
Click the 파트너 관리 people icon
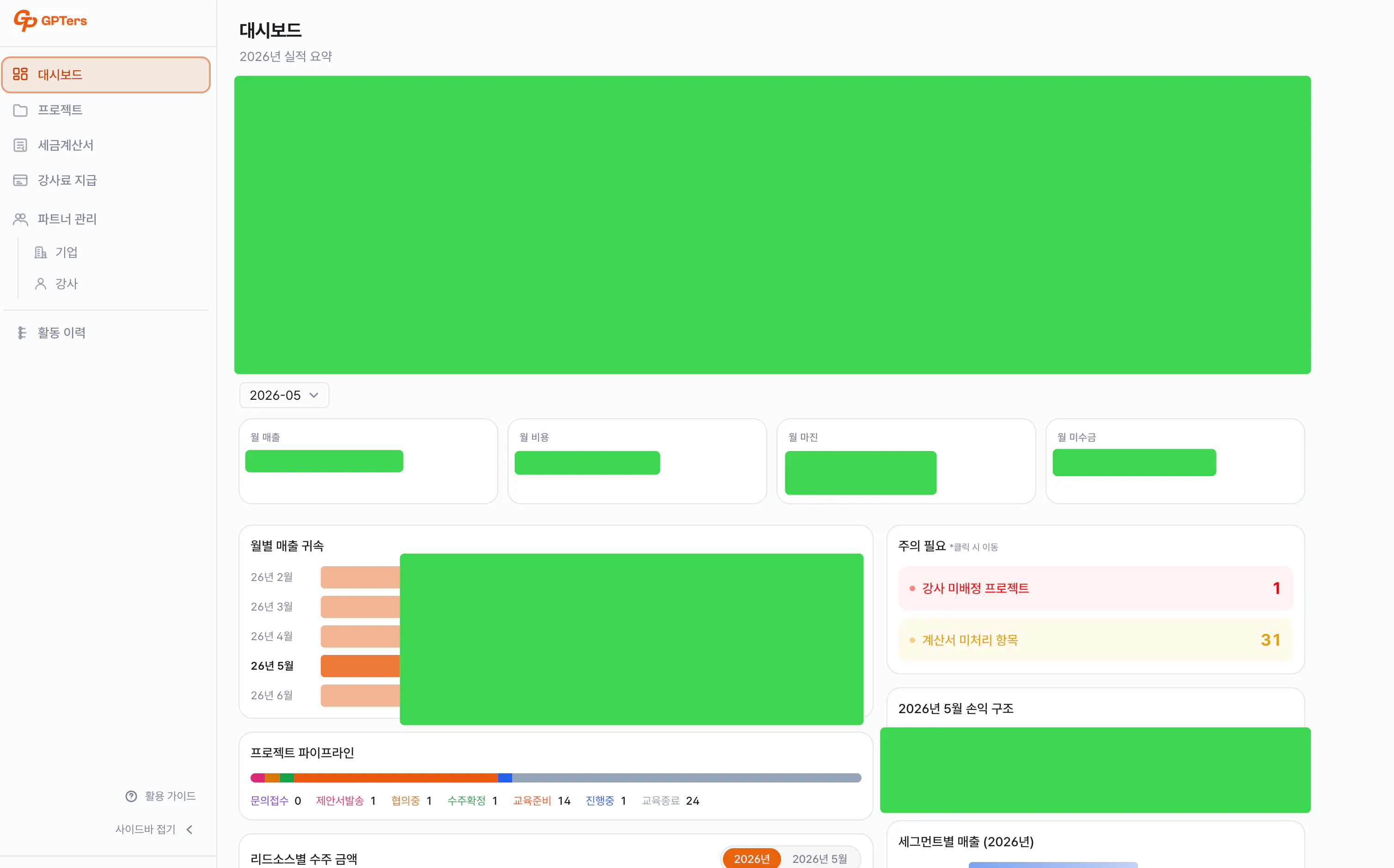(x=21, y=219)
